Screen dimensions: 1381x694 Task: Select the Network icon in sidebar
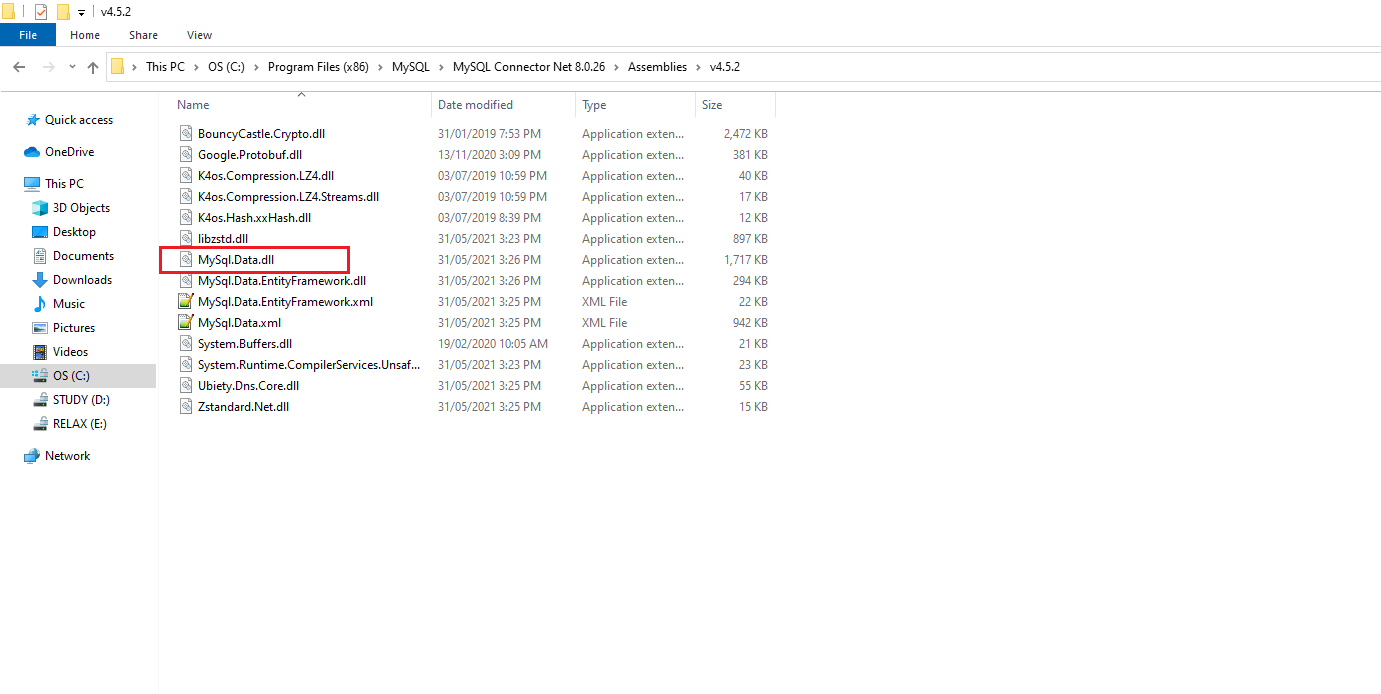point(32,456)
